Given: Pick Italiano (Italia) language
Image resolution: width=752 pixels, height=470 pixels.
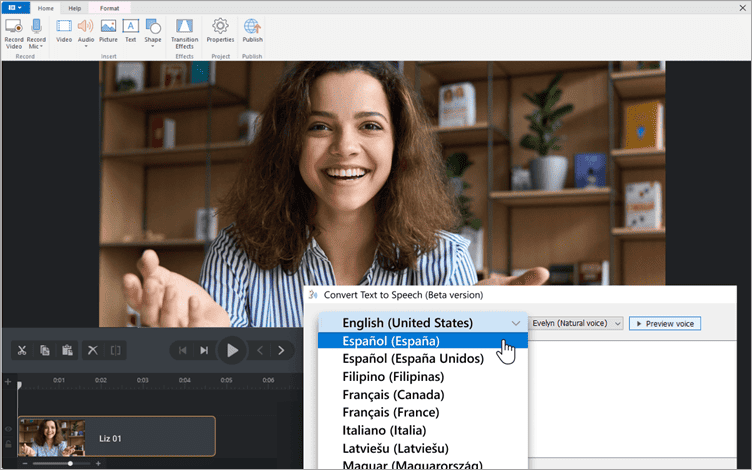Looking at the screenshot, I should [x=422, y=431].
